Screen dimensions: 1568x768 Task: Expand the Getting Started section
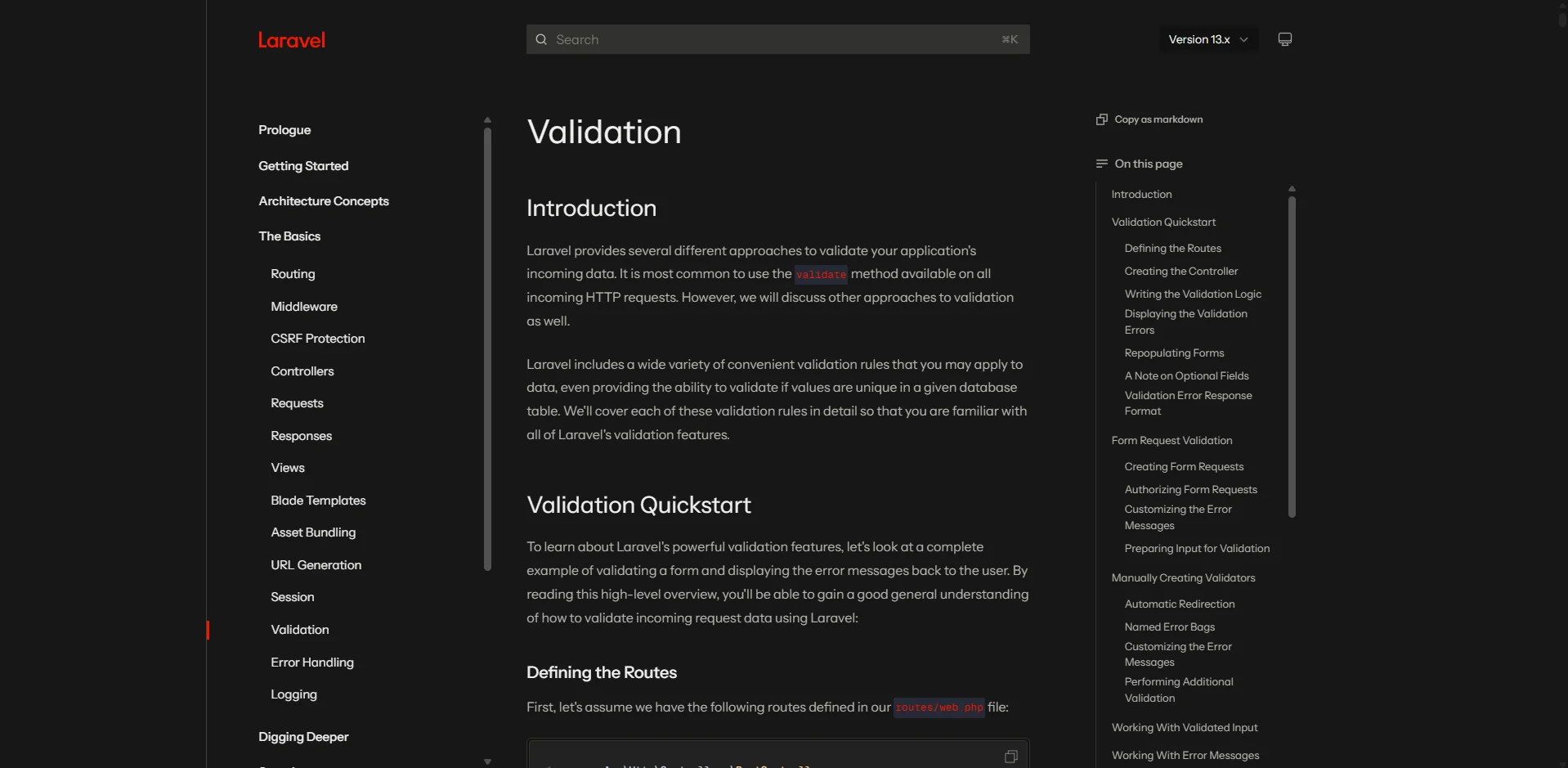click(303, 166)
